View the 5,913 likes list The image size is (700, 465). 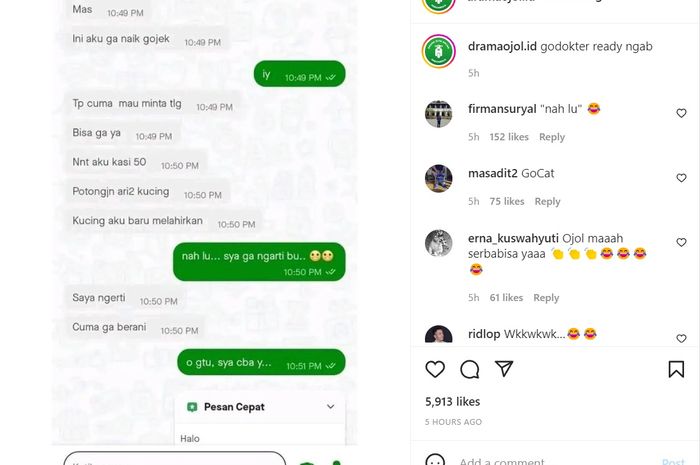(x=452, y=402)
